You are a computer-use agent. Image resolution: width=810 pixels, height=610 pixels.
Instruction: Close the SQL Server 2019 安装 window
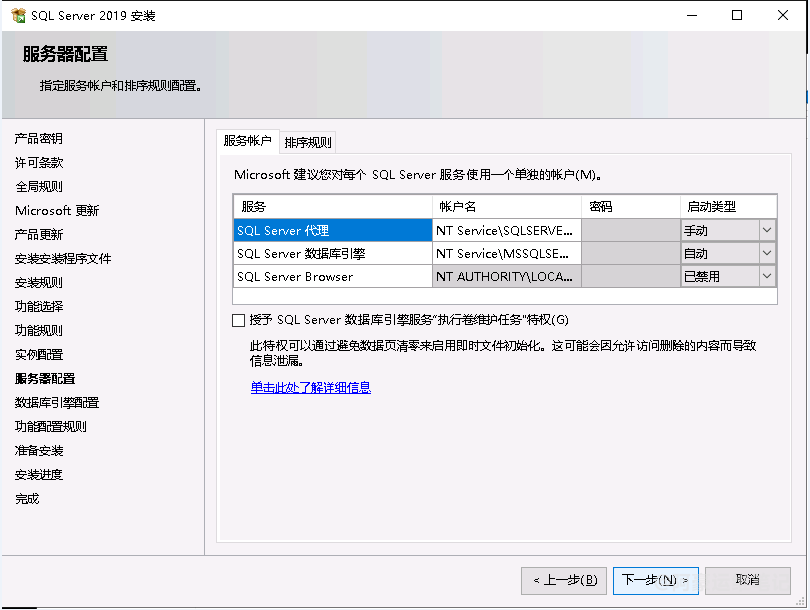point(783,15)
